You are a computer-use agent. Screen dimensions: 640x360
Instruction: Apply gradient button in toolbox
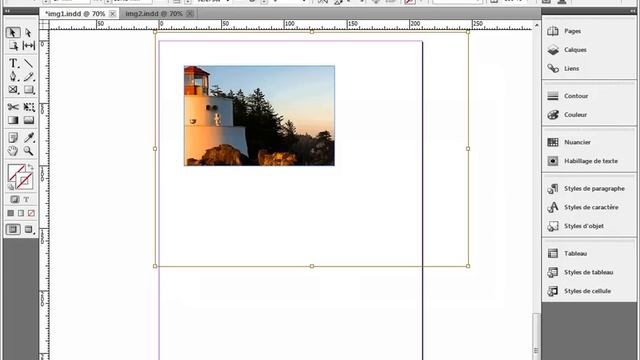pos(21,213)
